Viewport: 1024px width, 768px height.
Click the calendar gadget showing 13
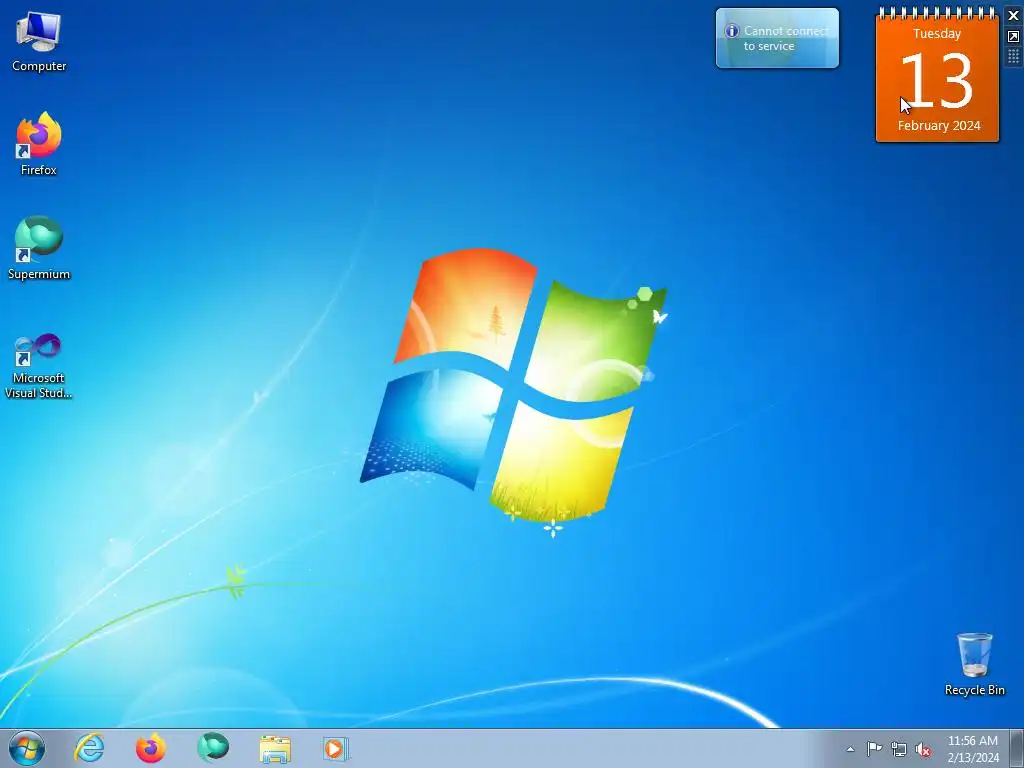coord(937,75)
